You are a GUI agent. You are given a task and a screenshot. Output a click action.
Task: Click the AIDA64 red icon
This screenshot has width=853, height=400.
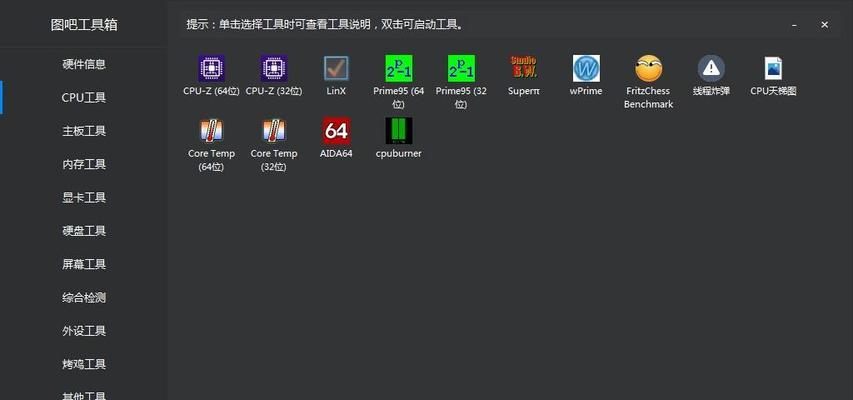click(336, 131)
